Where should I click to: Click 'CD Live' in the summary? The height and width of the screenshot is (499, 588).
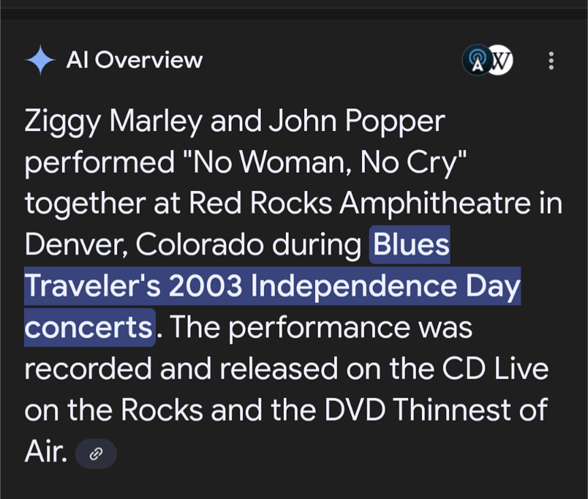(495, 369)
